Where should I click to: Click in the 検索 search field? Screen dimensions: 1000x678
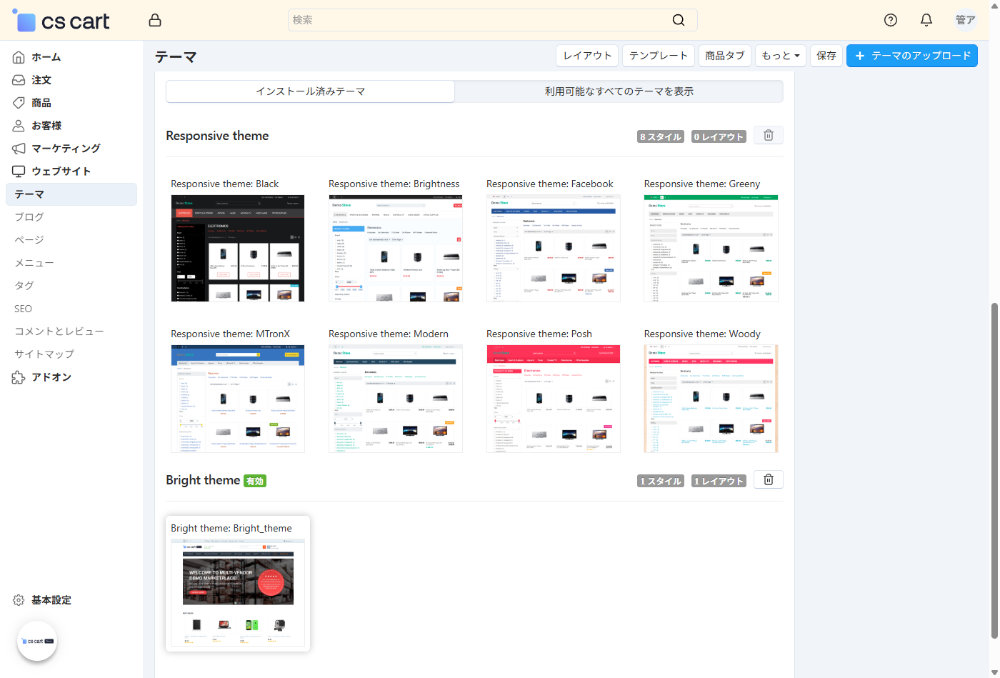coord(480,20)
